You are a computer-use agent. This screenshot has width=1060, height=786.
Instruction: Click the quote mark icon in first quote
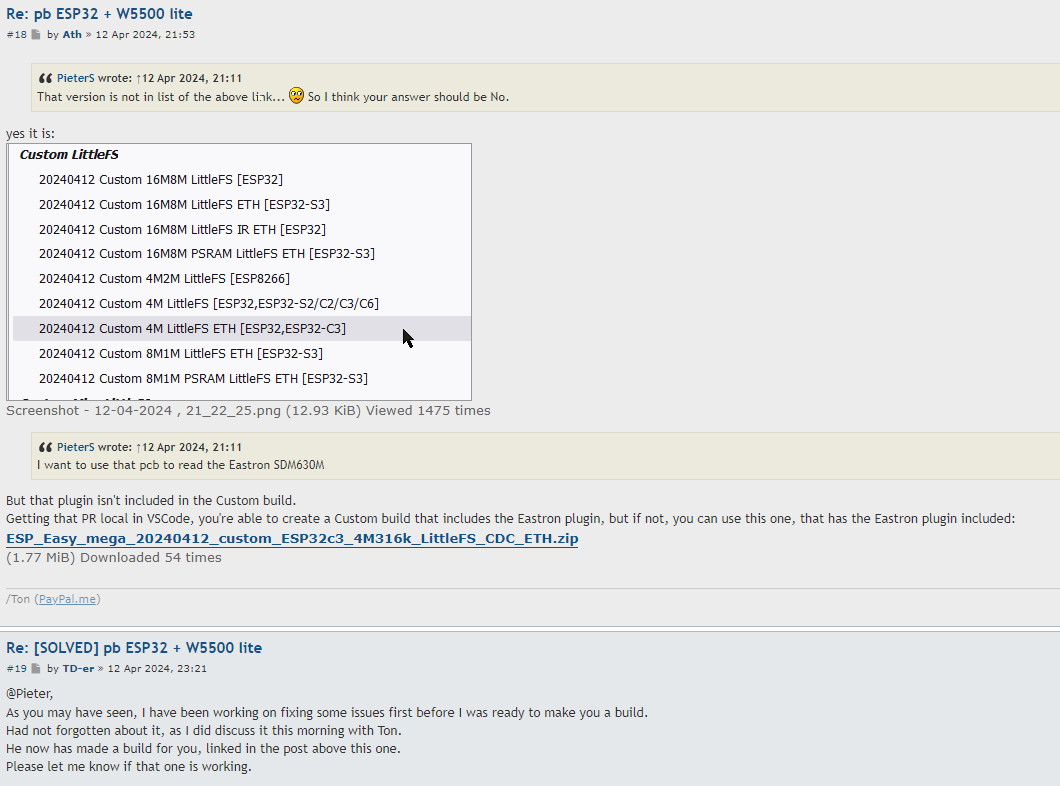click(45, 78)
